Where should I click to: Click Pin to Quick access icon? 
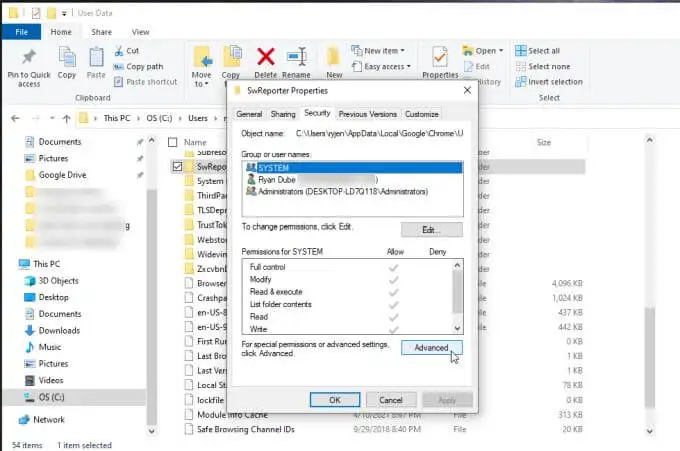tap(29, 57)
